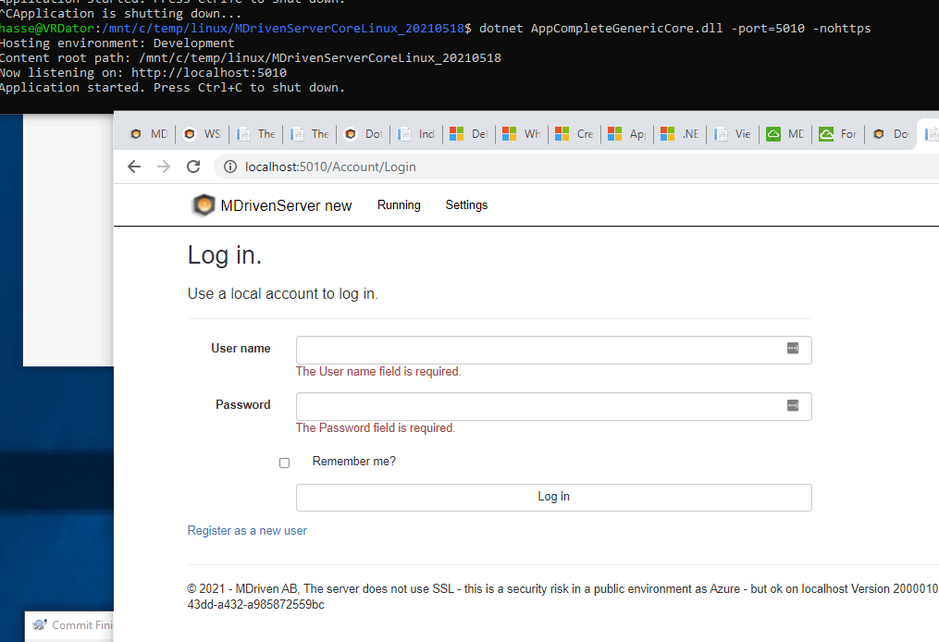939x642 pixels.
Task: Click the MDrivenServer logo icon
Action: (204, 205)
